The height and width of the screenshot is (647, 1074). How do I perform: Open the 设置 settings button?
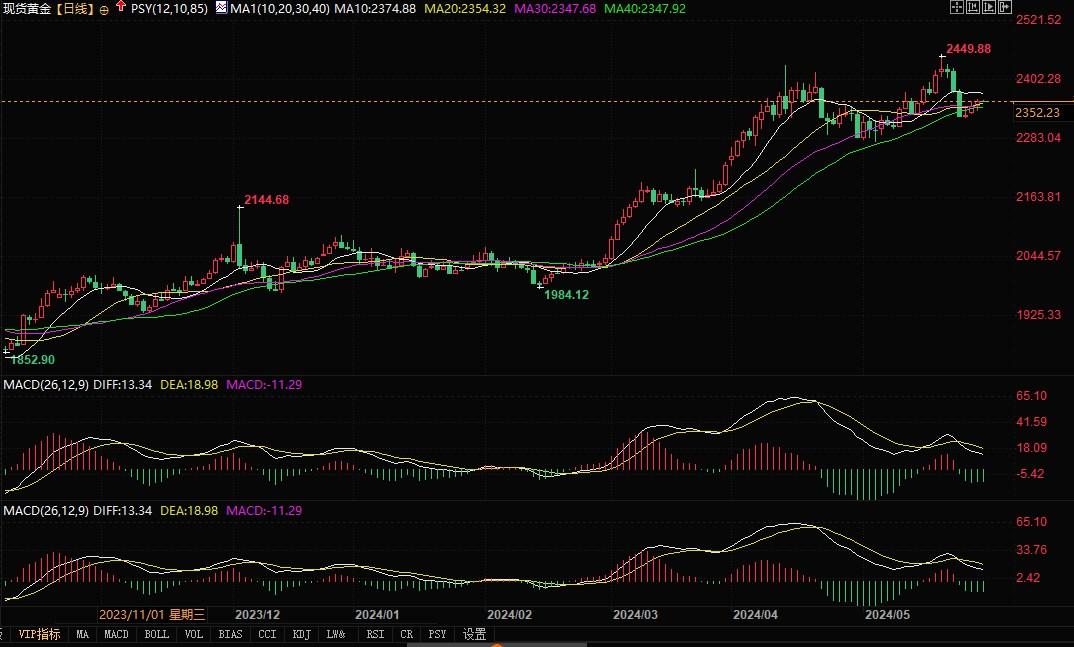(x=474, y=634)
